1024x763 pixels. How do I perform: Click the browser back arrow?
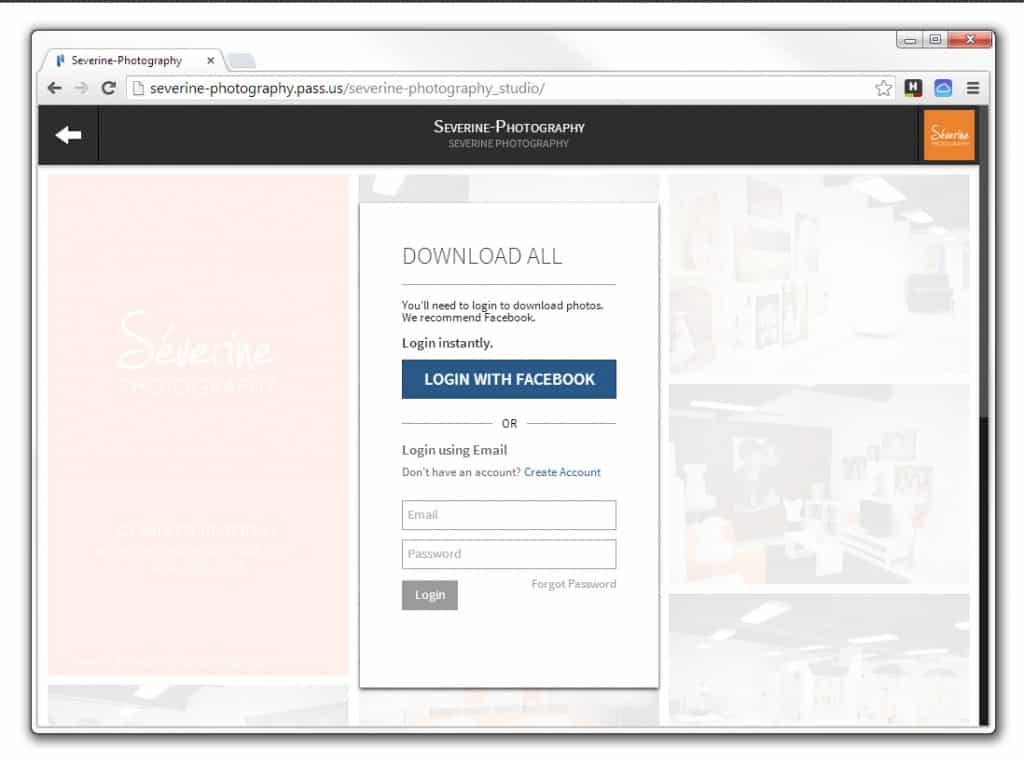click(x=55, y=88)
